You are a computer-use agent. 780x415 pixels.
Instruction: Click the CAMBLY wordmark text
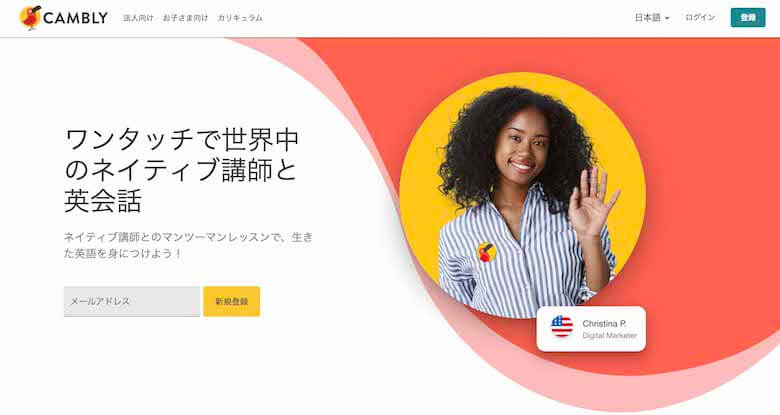coord(76,18)
